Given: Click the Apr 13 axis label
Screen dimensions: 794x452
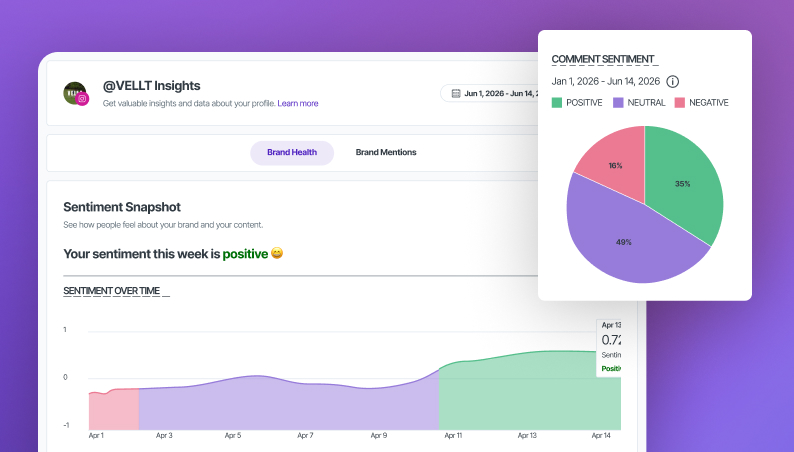Looking at the screenshot, I should [527, 435].
